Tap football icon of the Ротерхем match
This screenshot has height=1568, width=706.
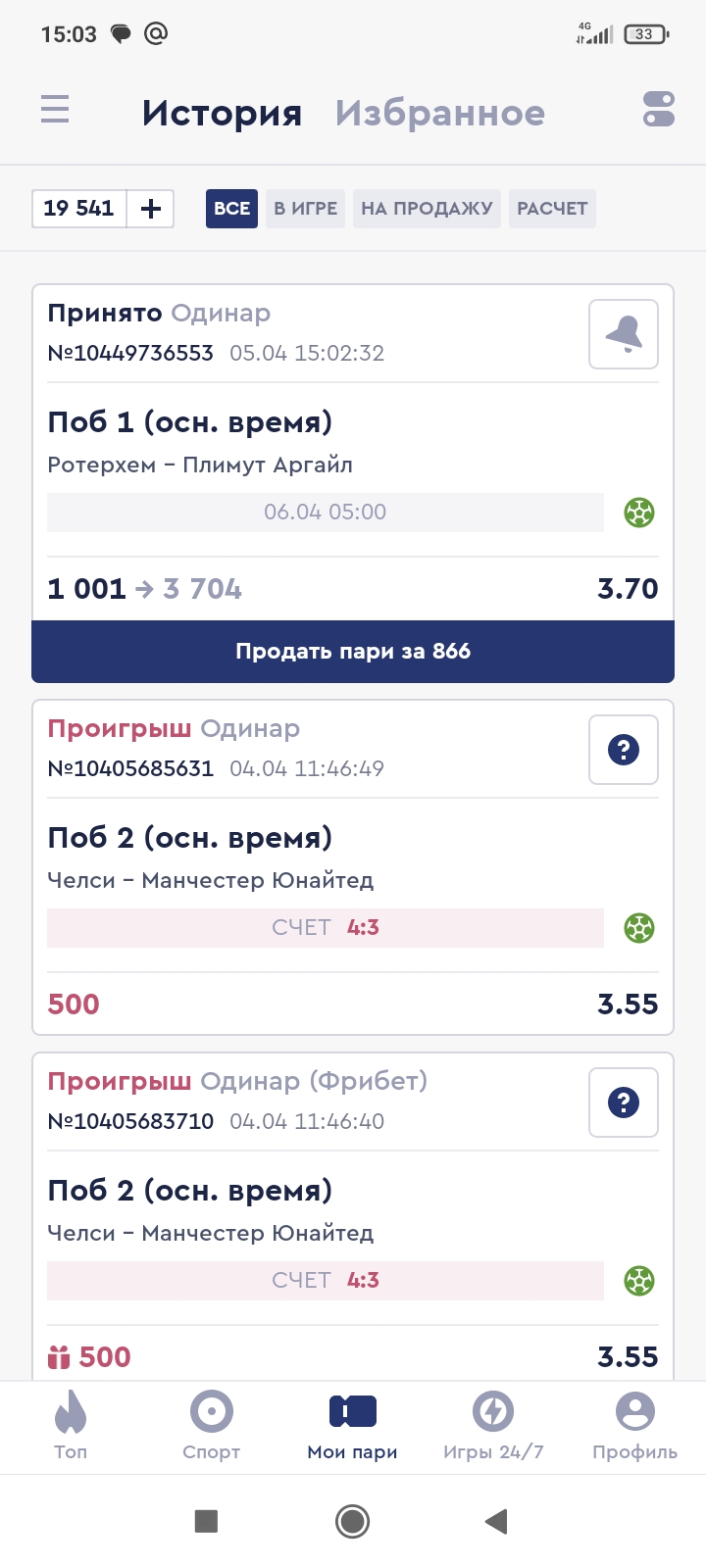click(639, 513)
